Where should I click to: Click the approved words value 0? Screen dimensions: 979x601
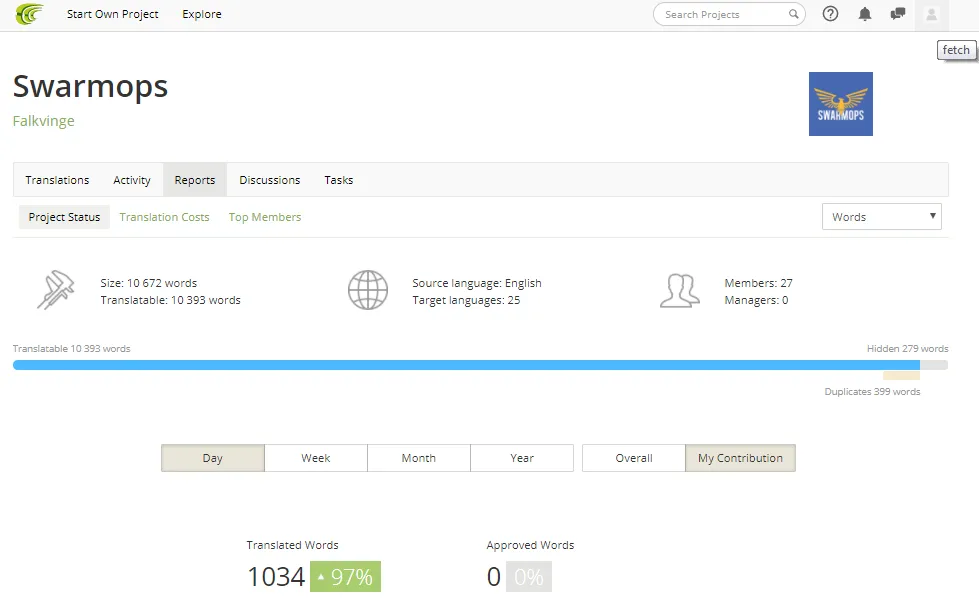(494, 577)
